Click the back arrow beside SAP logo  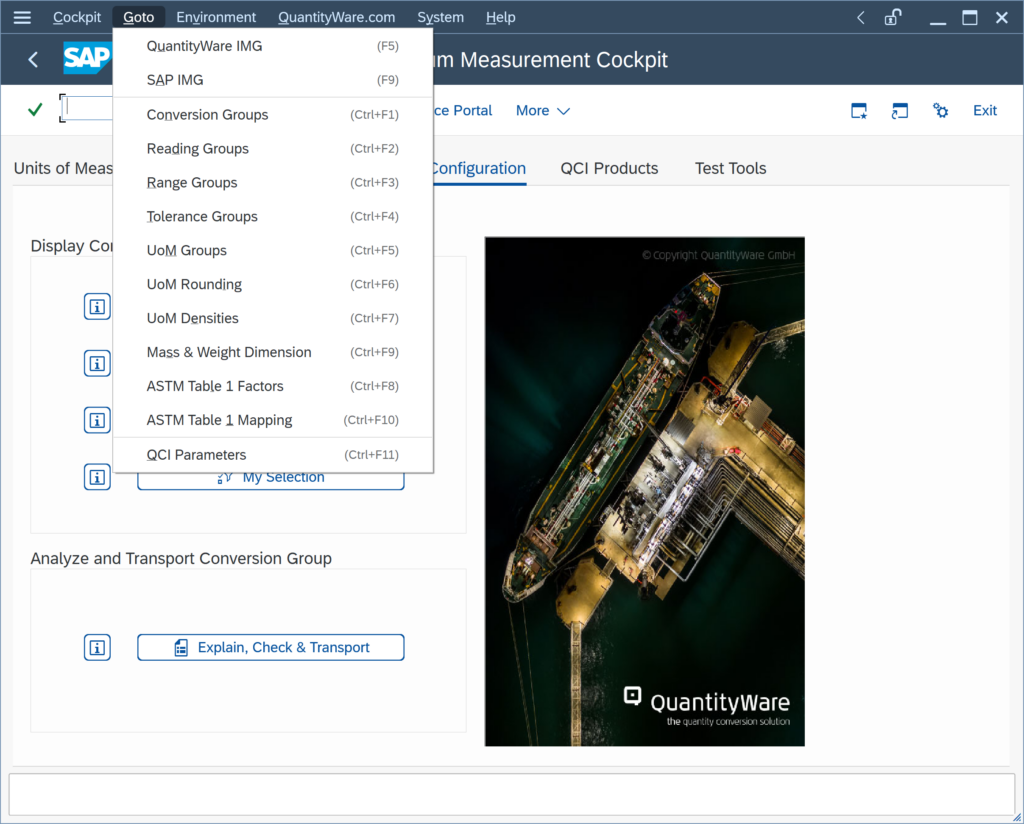click(33, 60)
